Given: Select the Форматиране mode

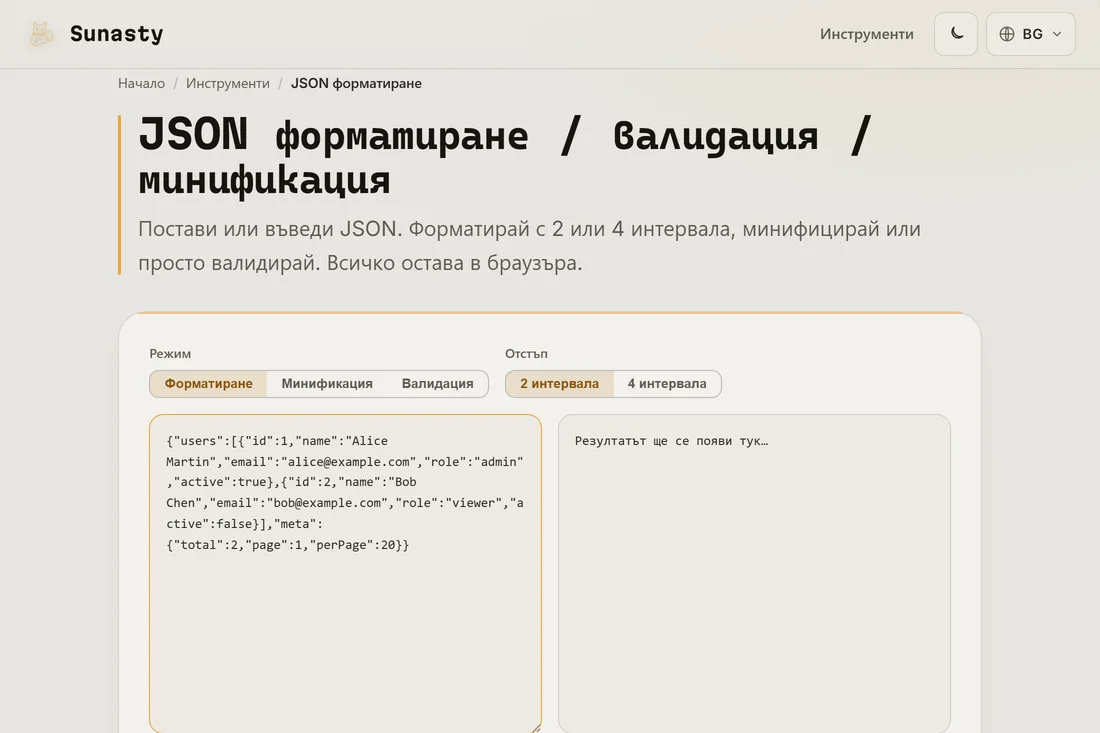Looking at the screenshot, I should click(208, 384).
